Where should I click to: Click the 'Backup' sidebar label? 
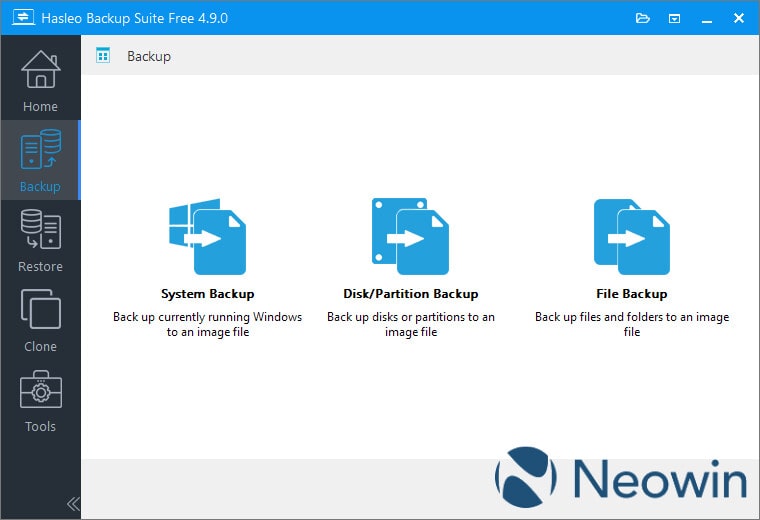[x=40, y=187]
